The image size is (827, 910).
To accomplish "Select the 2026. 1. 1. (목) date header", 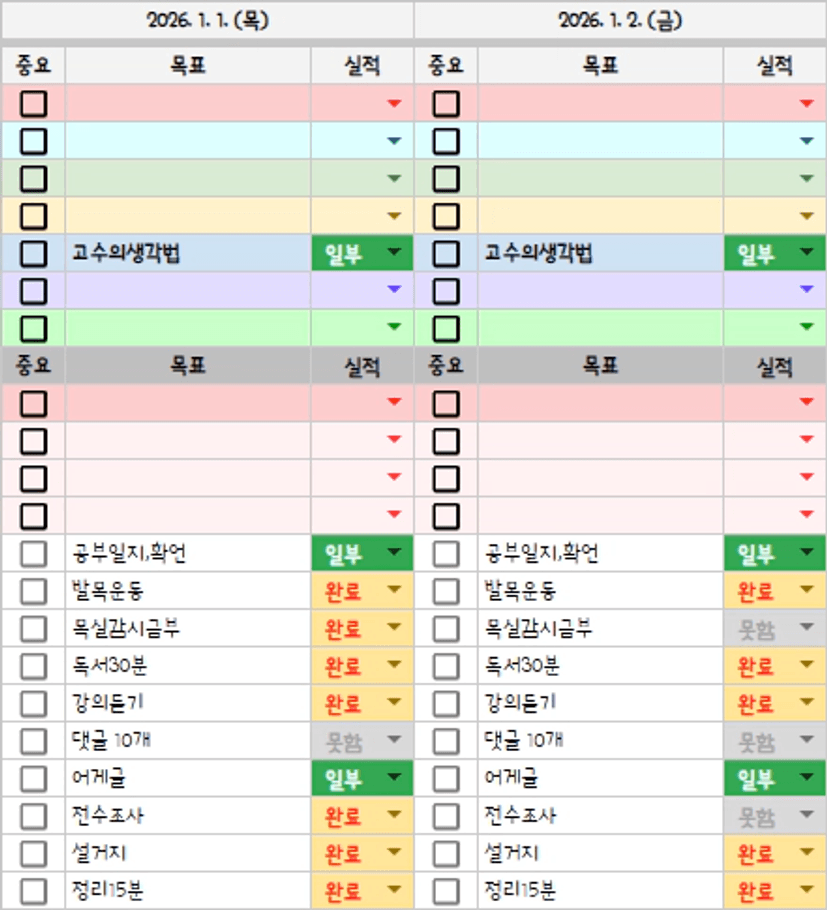I will [x=207, y=20].
